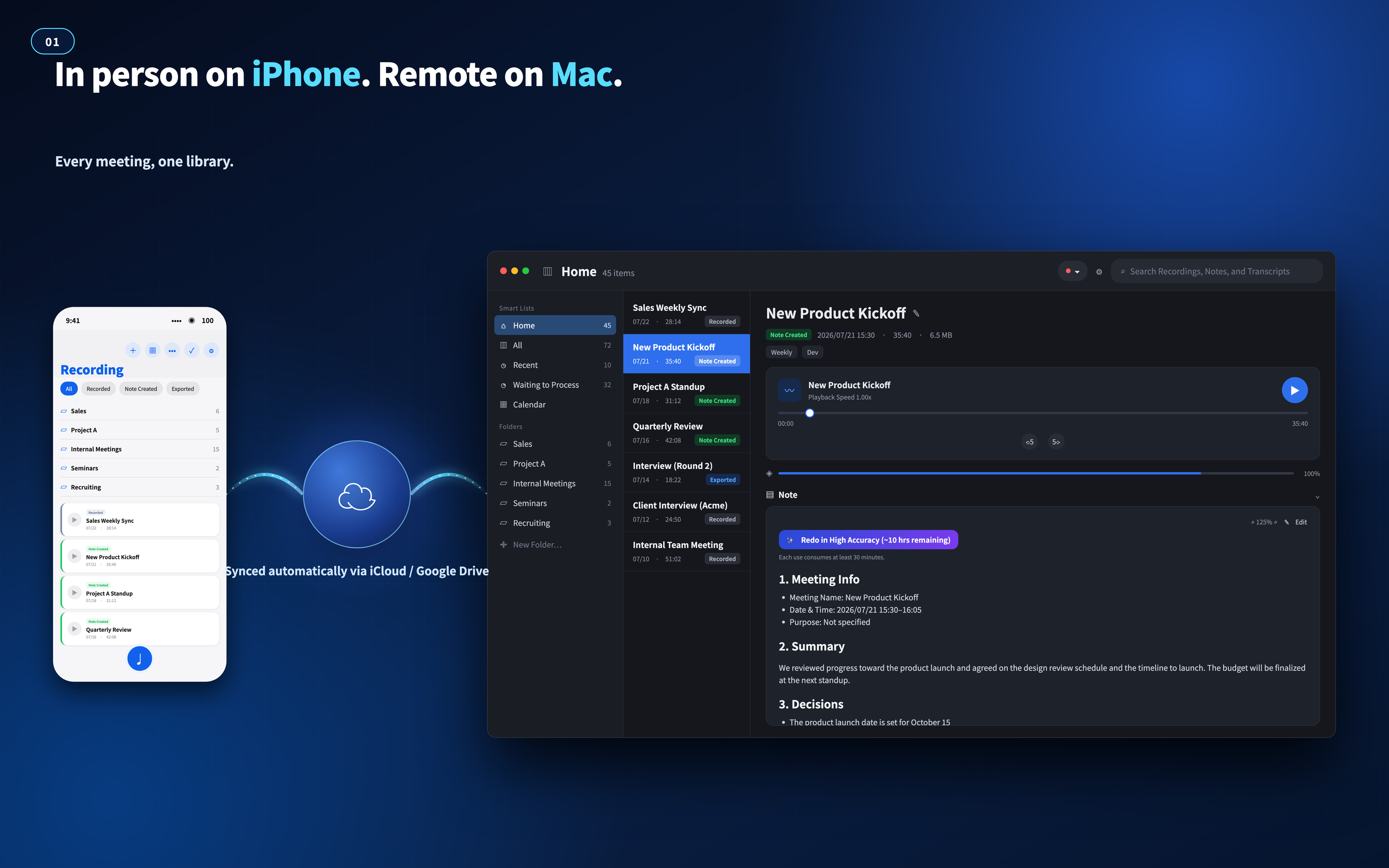
Task: Play Sales Weekly Sync on the phone
Action: [x=74, y=520]
